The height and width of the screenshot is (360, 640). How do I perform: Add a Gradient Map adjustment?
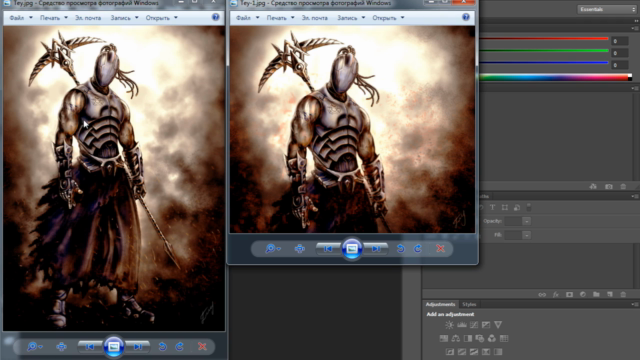(498, 352)
